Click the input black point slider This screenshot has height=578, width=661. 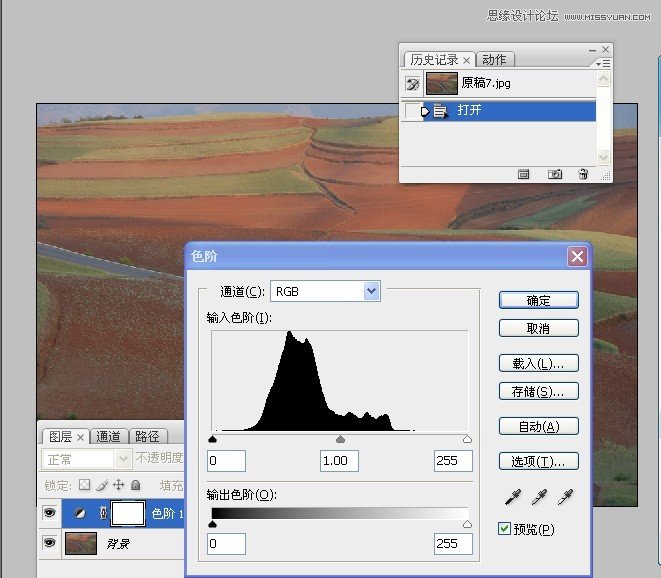coord(212,439)
